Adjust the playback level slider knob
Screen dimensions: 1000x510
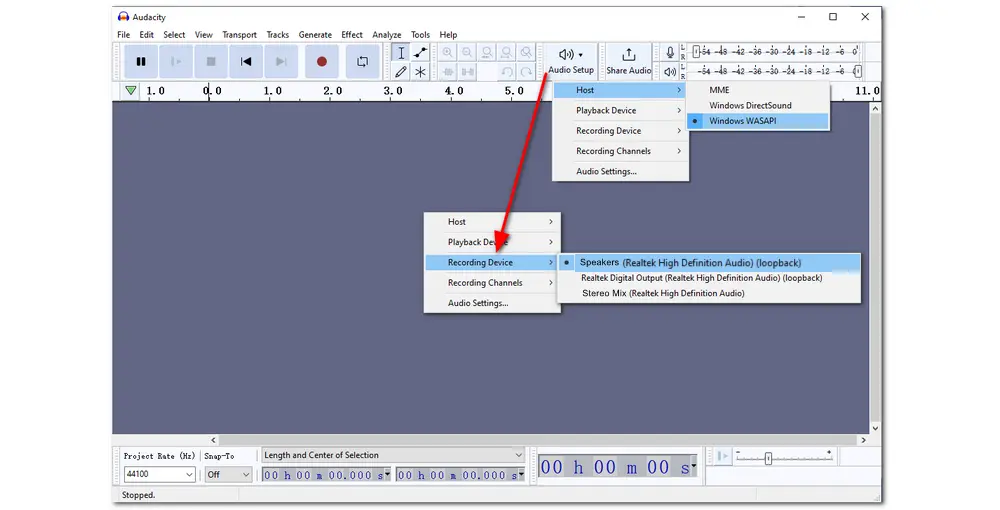tap(858, 71)
